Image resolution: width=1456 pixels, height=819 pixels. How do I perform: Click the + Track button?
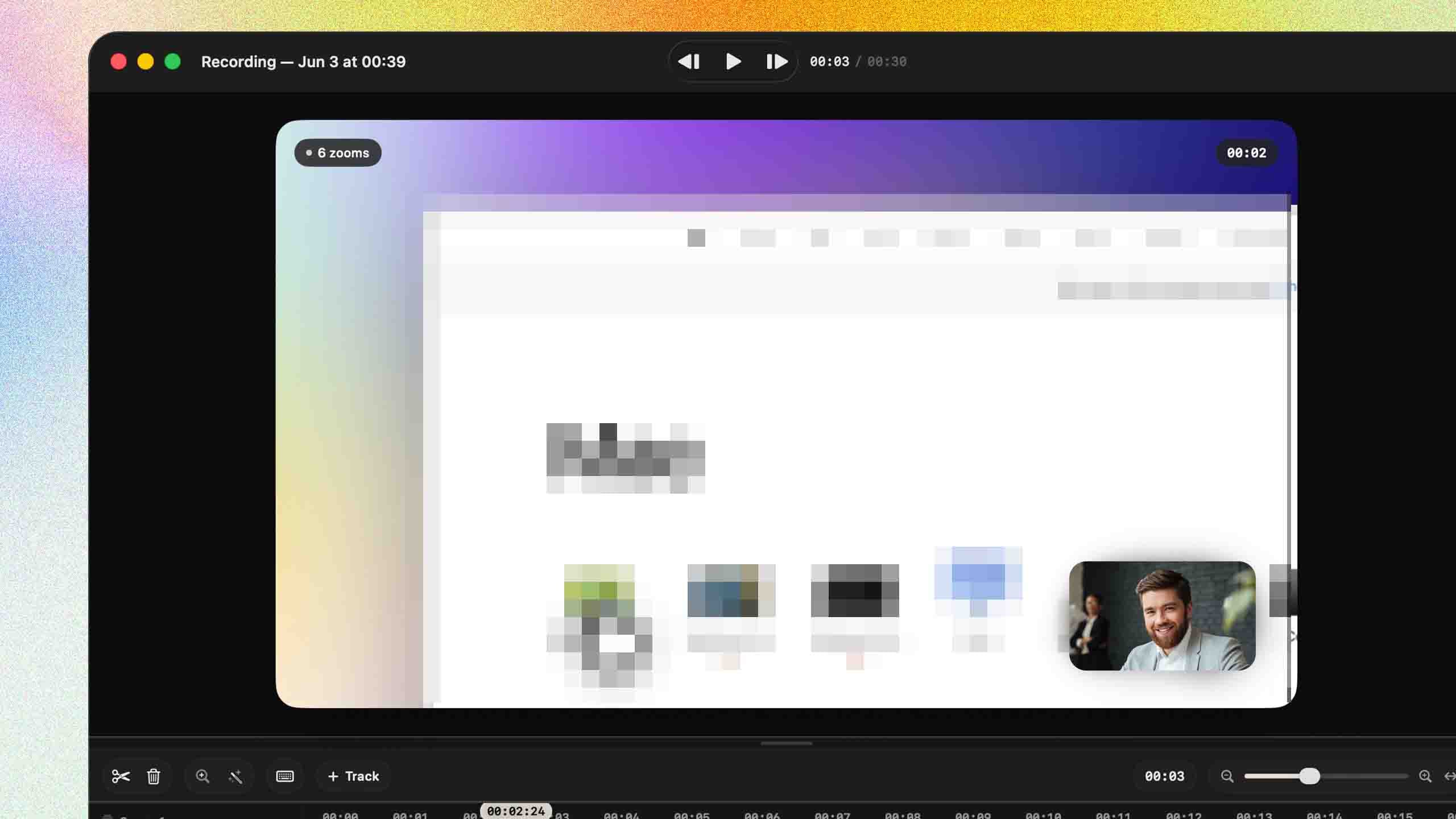[x=353, y=776]
